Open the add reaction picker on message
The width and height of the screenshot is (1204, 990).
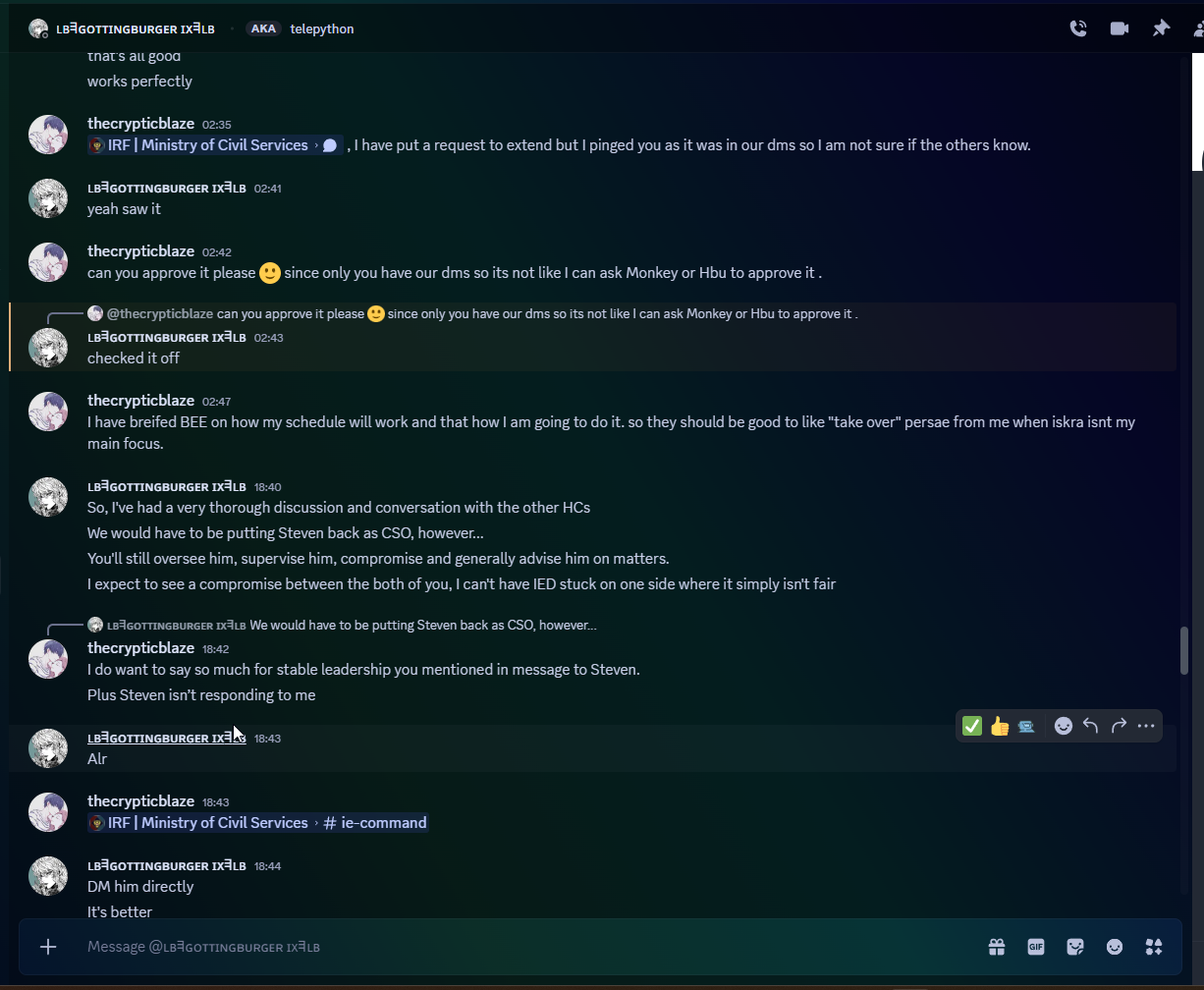[1064, 726]
